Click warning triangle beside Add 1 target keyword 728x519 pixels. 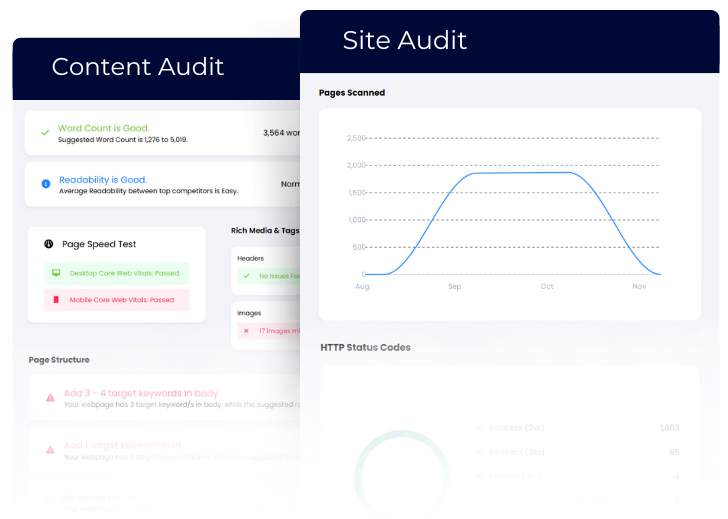point(50,450)
